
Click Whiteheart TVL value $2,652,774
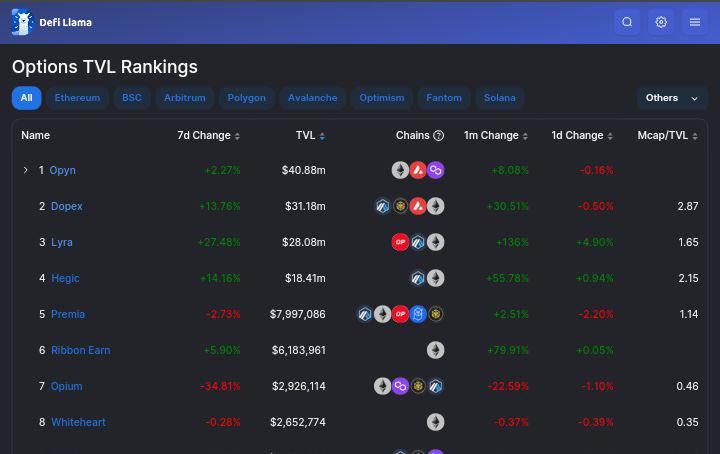pos(298,422)
